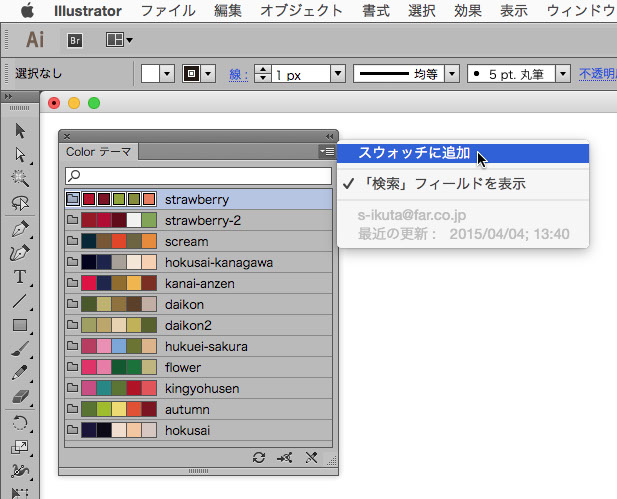617x499 pixels.
Task: Select the scream theme row
Action: [198, 241]
